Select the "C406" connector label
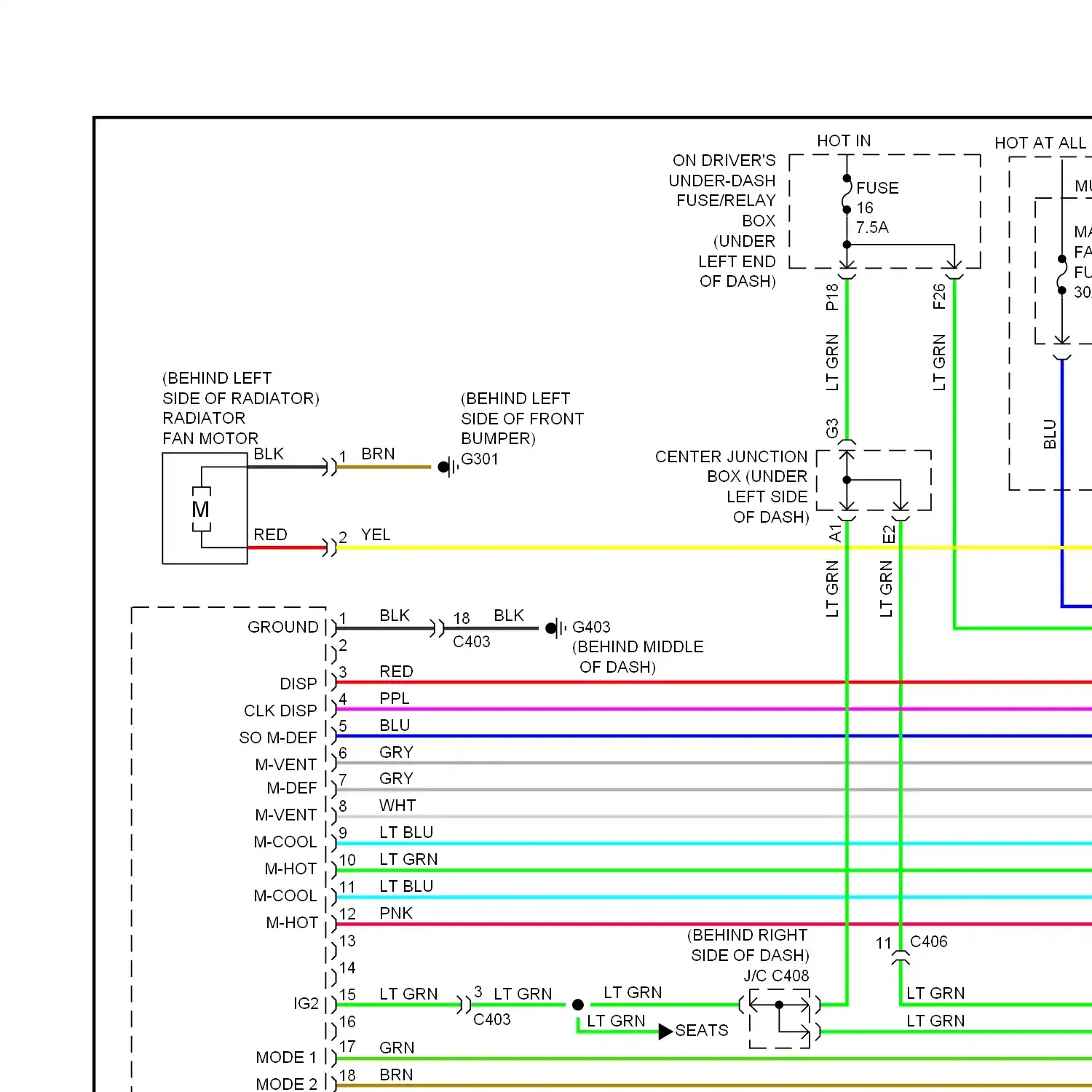 929,941
